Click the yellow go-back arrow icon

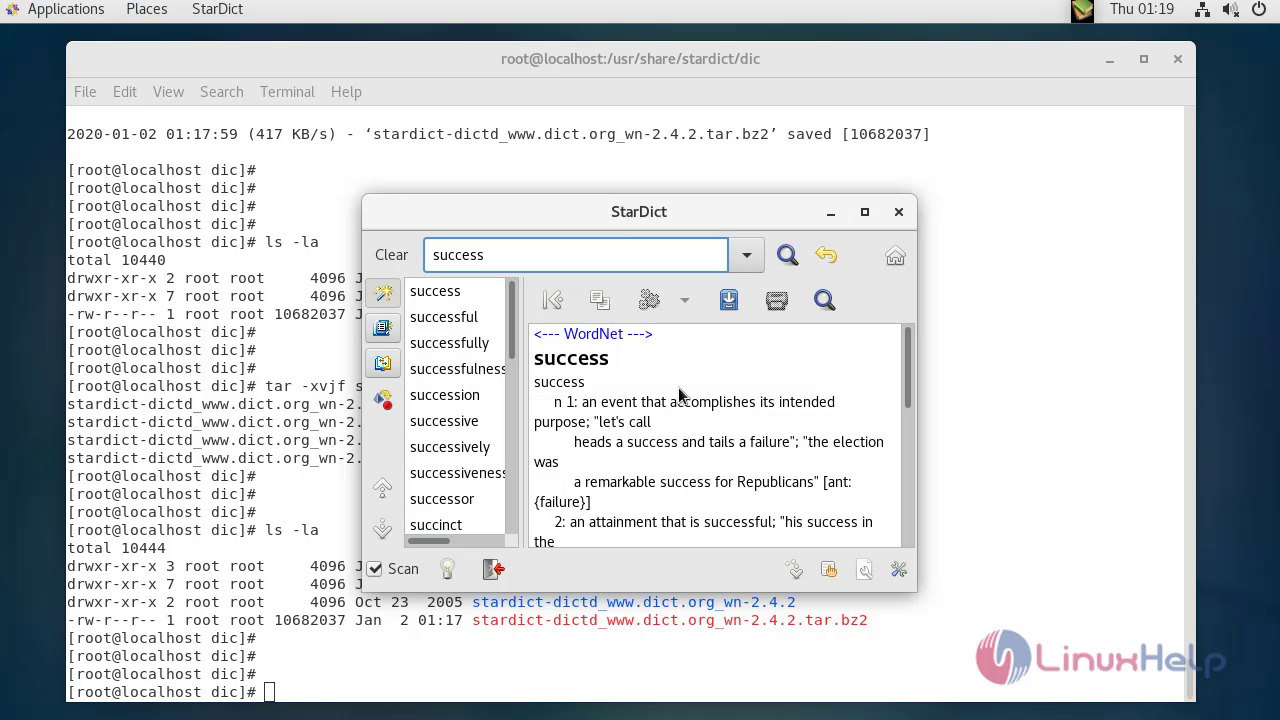826,255
